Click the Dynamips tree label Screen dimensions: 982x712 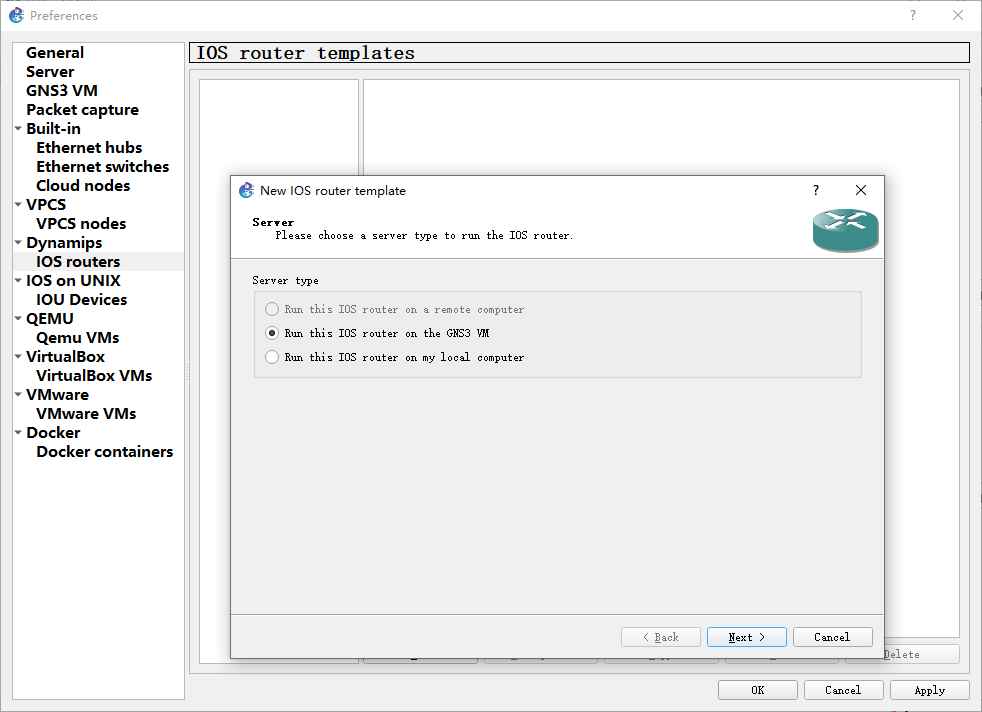coord(65,242)
